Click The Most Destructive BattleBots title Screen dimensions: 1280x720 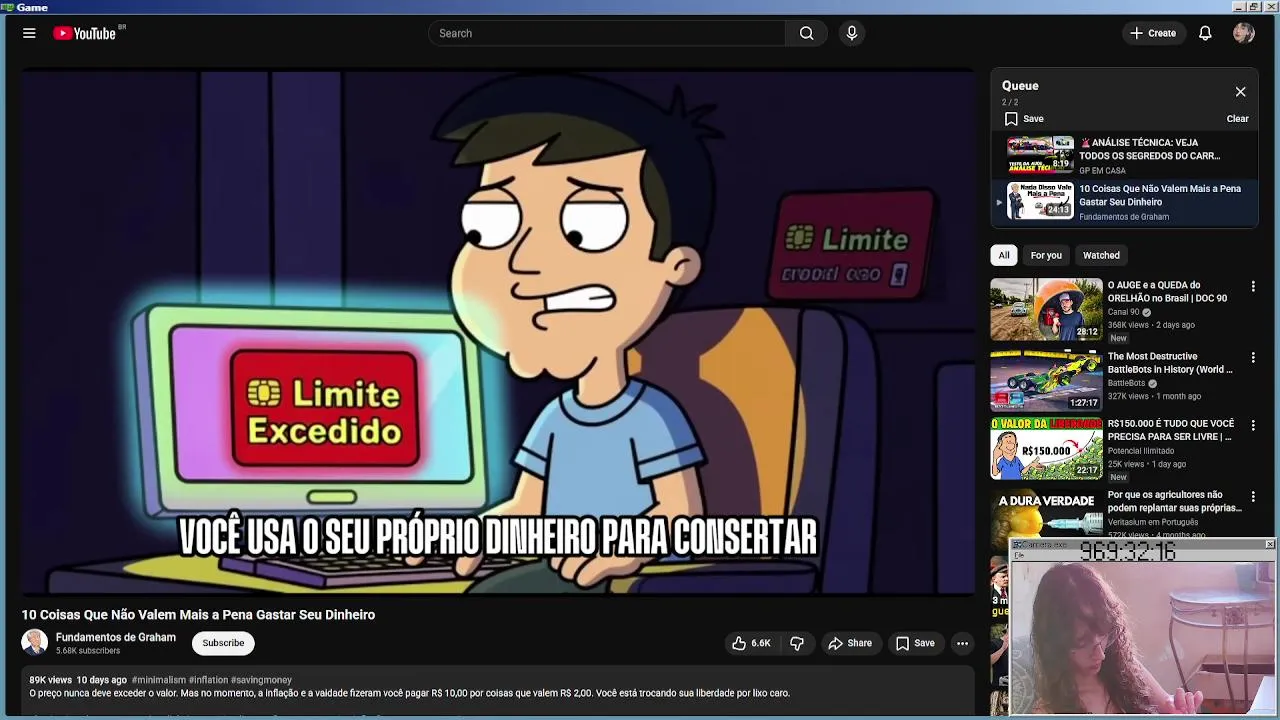(x=1170, y=363)
